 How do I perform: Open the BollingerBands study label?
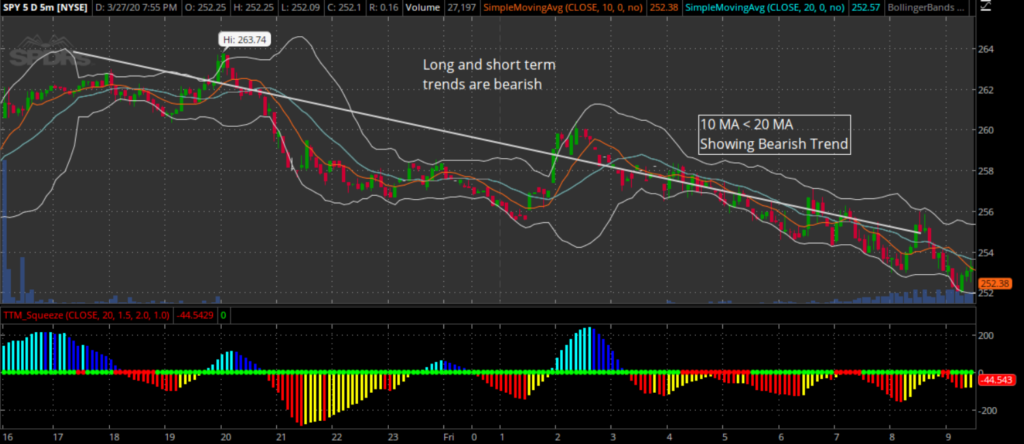925,8
